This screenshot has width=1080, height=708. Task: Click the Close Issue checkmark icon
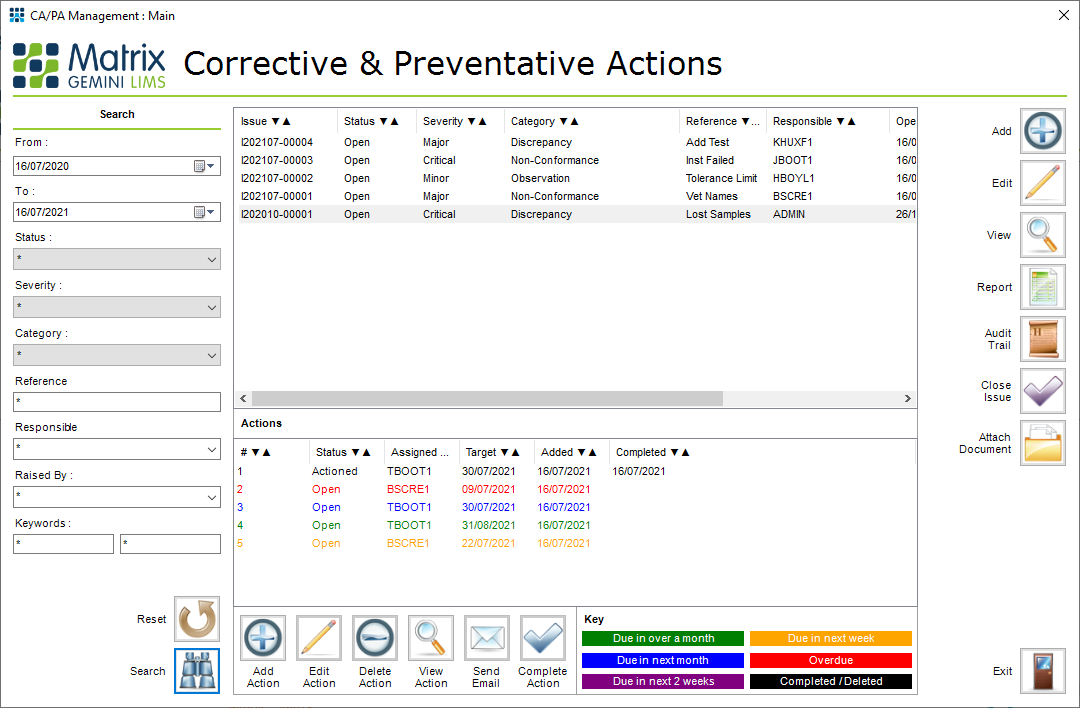[x=1042, y=391]
